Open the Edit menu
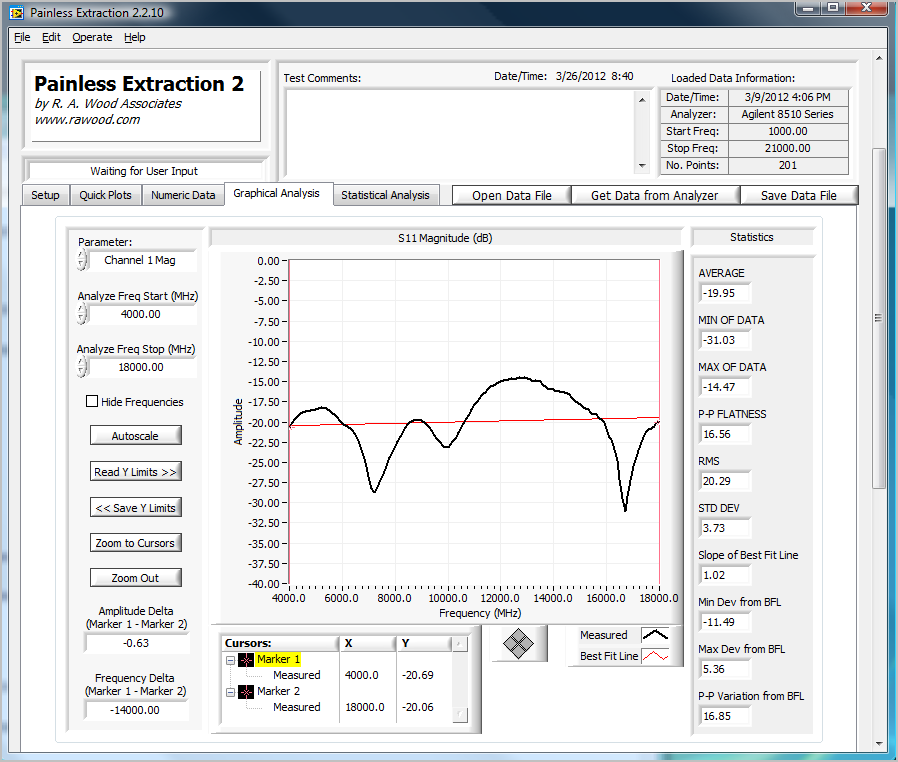The width and height of the screenshot is (898, 762). coord(51,37)
